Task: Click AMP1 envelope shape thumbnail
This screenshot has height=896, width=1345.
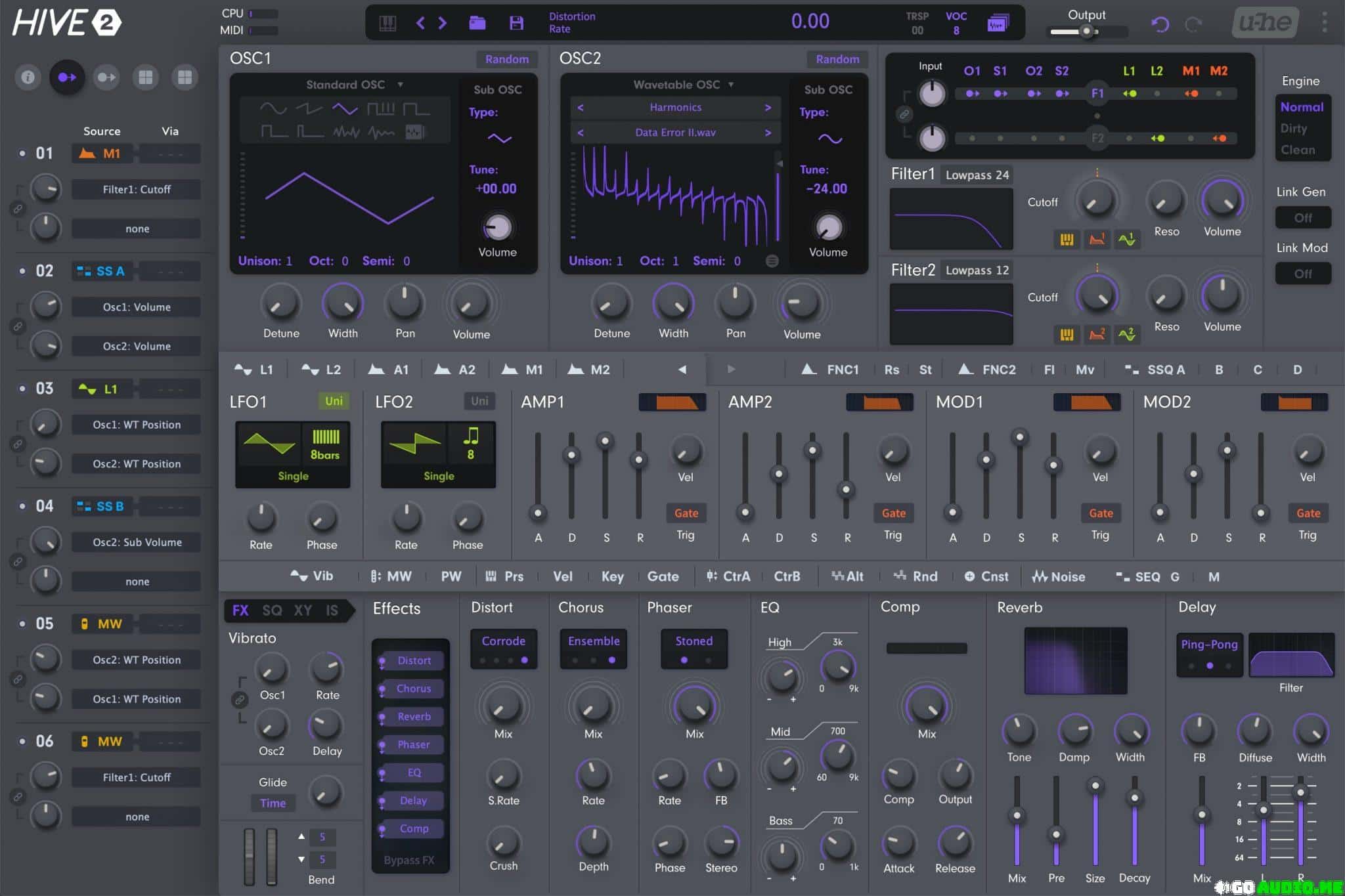Action: point(672,402)
